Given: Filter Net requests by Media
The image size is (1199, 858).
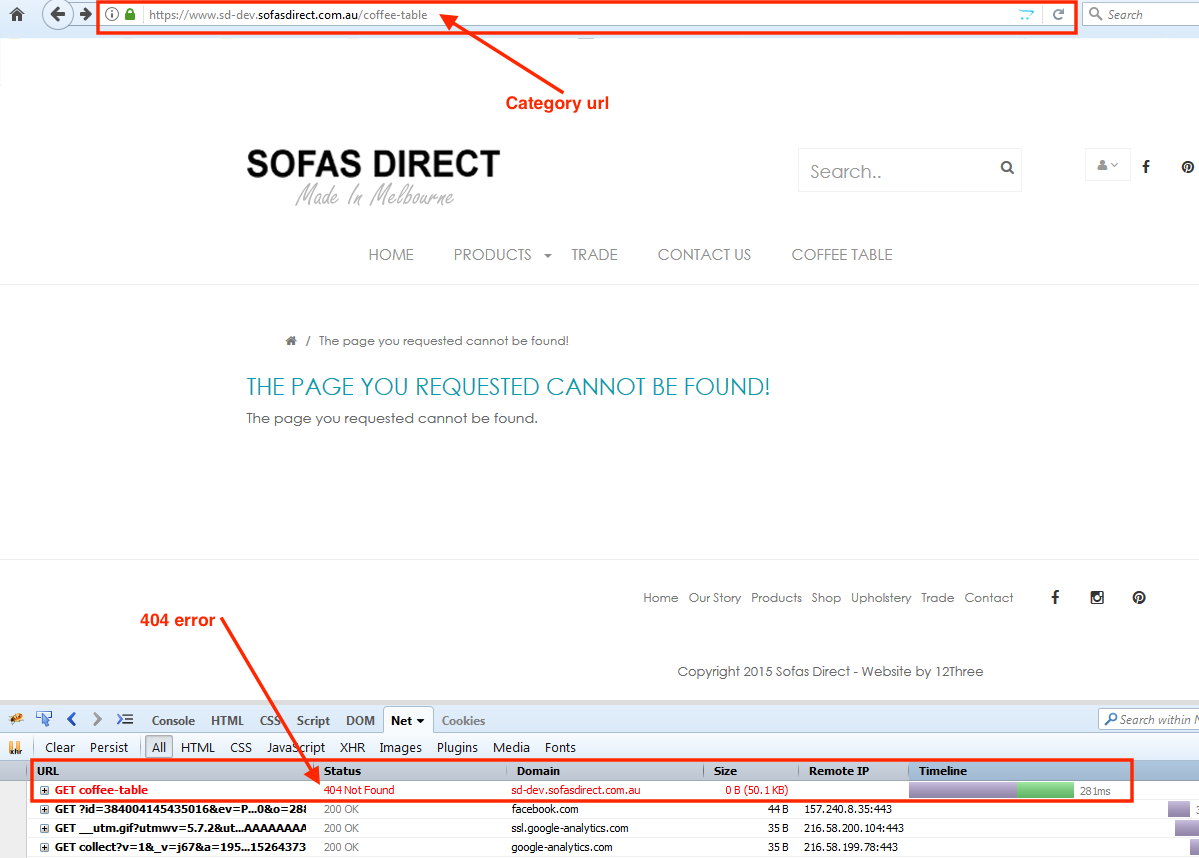Looking at the screenshot, I should 512,747.
